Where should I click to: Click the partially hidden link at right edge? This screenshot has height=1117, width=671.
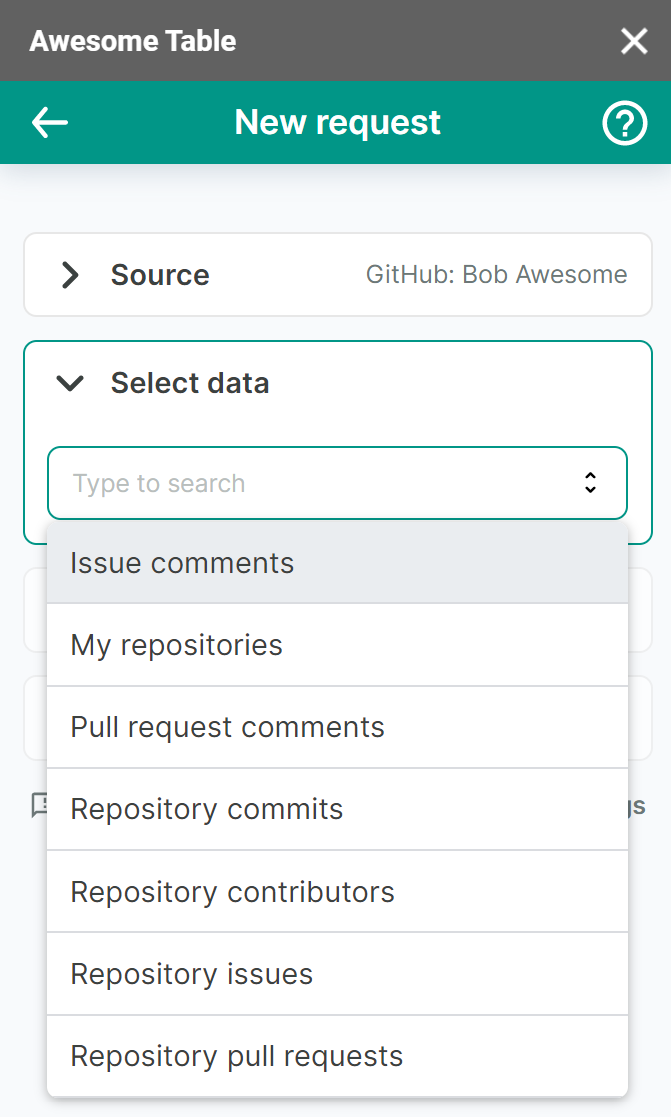[637, 806]
